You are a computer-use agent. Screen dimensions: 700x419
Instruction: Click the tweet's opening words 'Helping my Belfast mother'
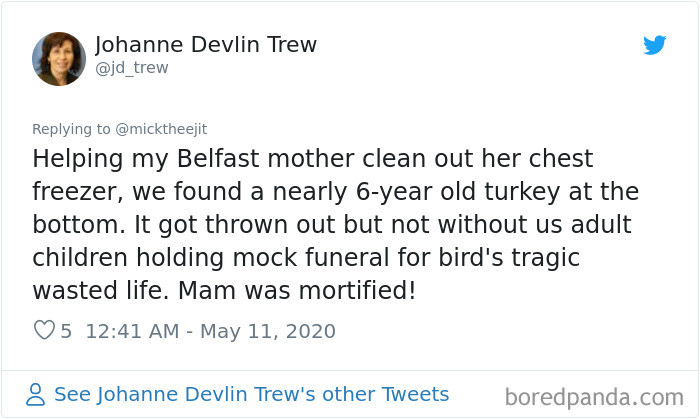(x=165, y=159)
